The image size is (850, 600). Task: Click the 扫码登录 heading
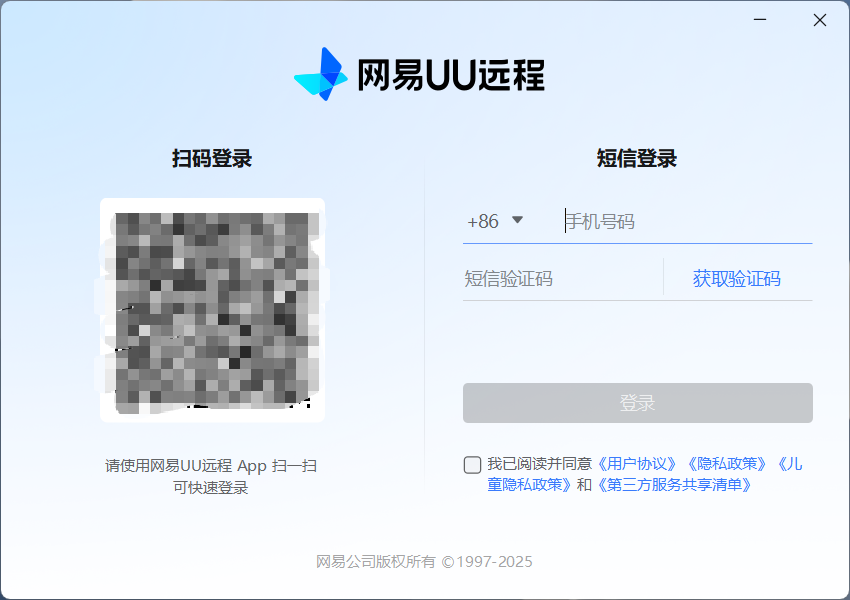coord(212,158)
